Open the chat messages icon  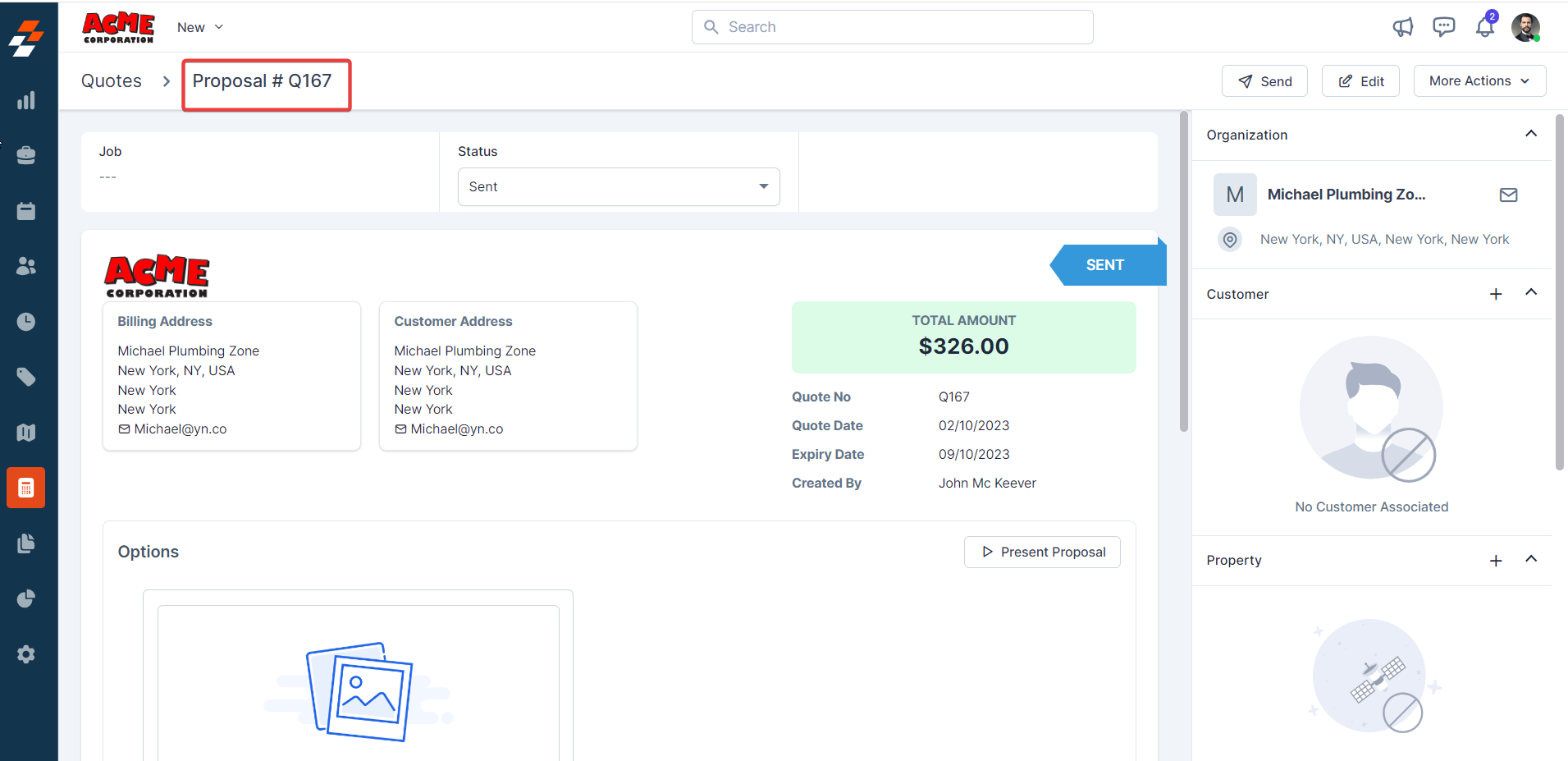[x=1443, y=27]
